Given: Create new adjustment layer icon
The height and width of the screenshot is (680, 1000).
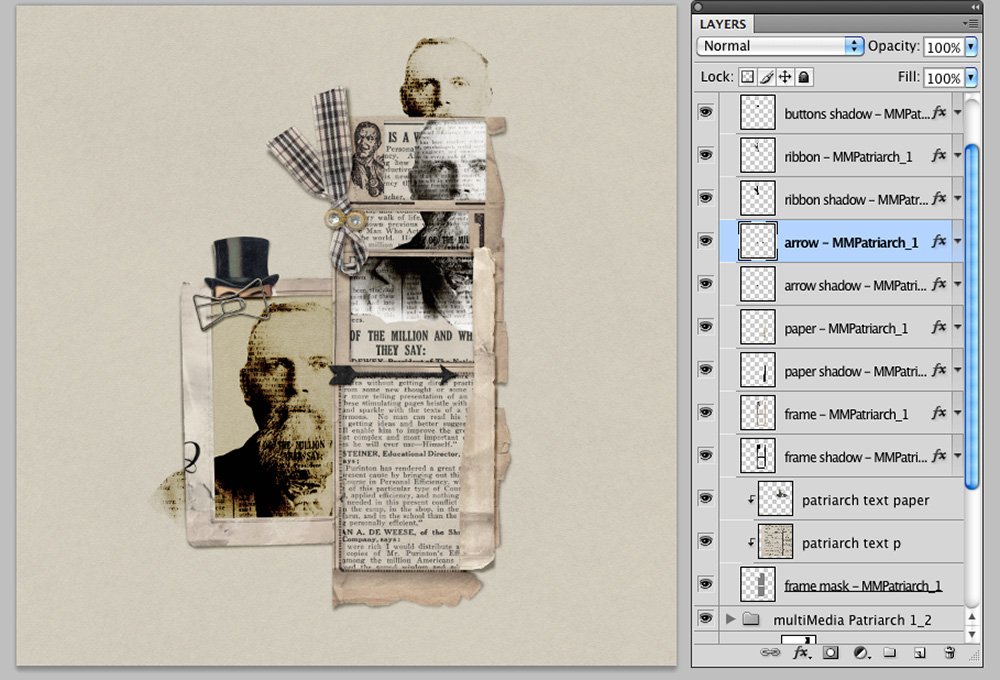Looking at the screenshot, I should click(x=861, y=653).
